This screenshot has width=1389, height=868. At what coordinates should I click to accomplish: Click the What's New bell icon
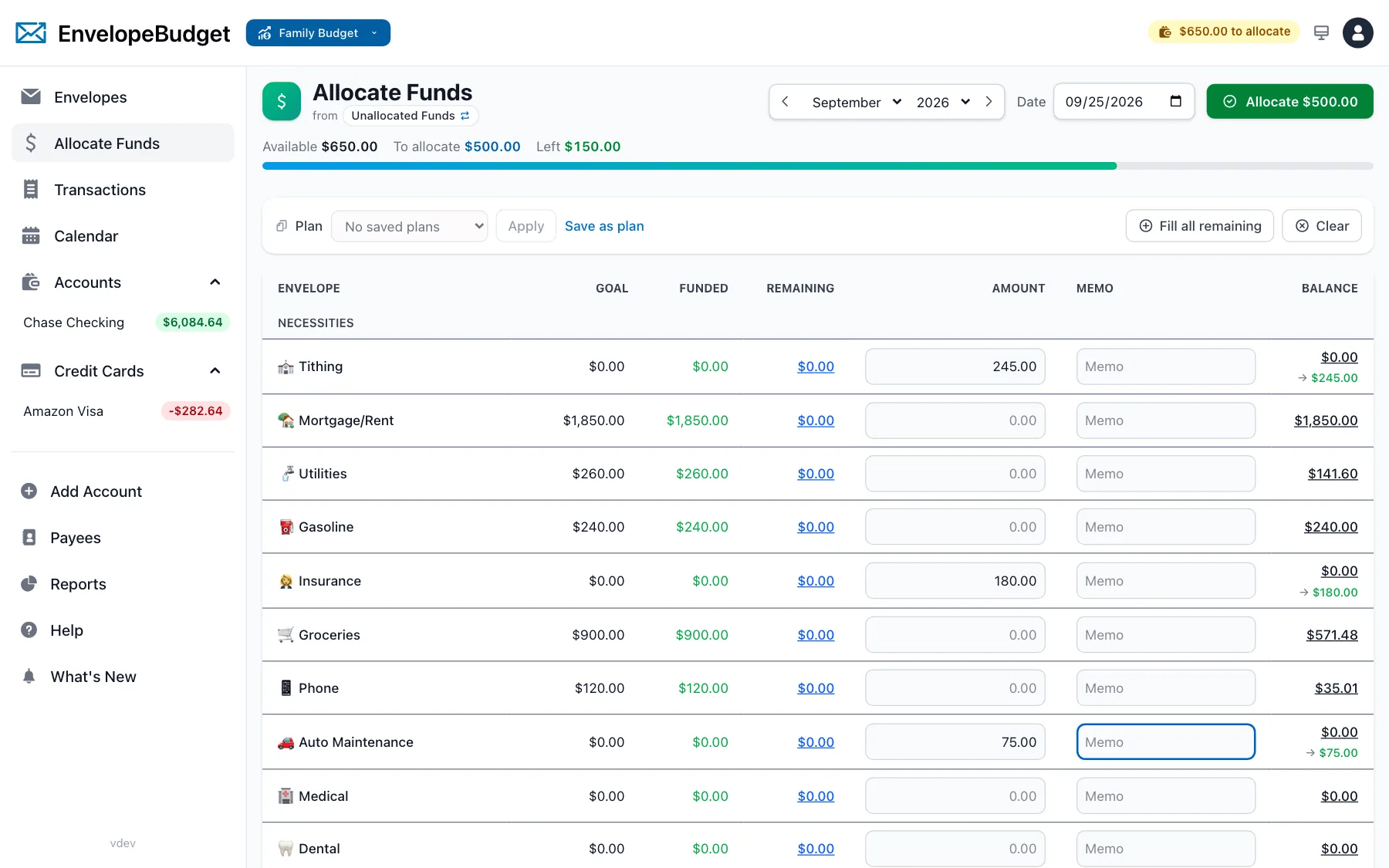(x=29, y=677)
